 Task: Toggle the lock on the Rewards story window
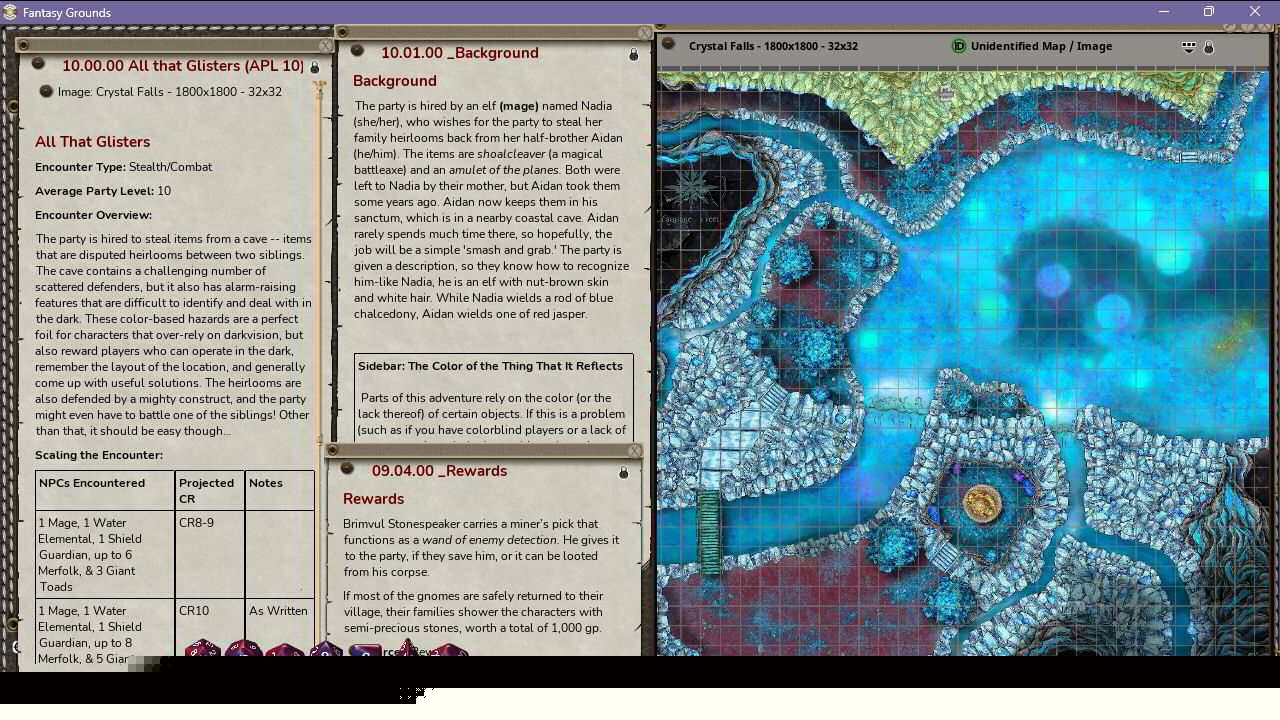[x=623, y=472]
